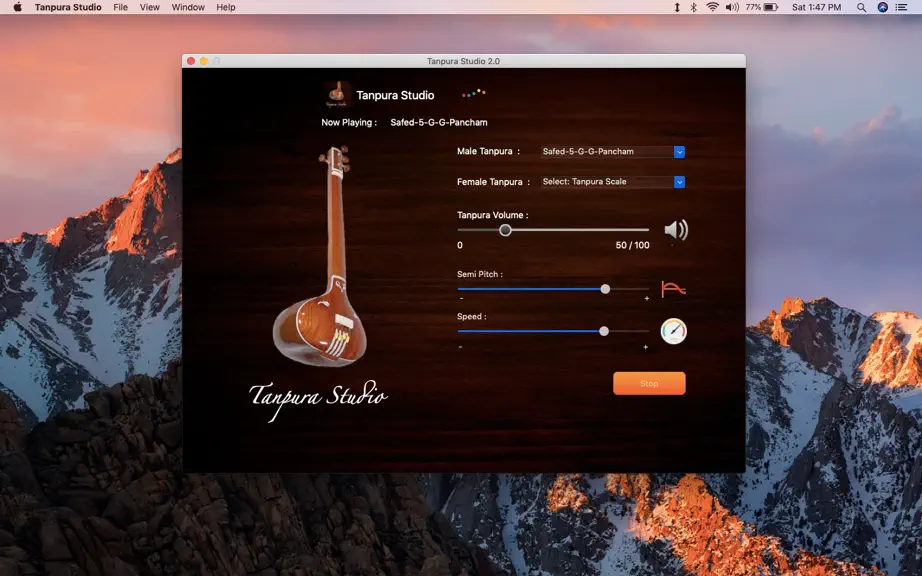Minimize the Tanpura Studio window
Image resolution: width=922 pixels, height=576 pixels.
203,61
